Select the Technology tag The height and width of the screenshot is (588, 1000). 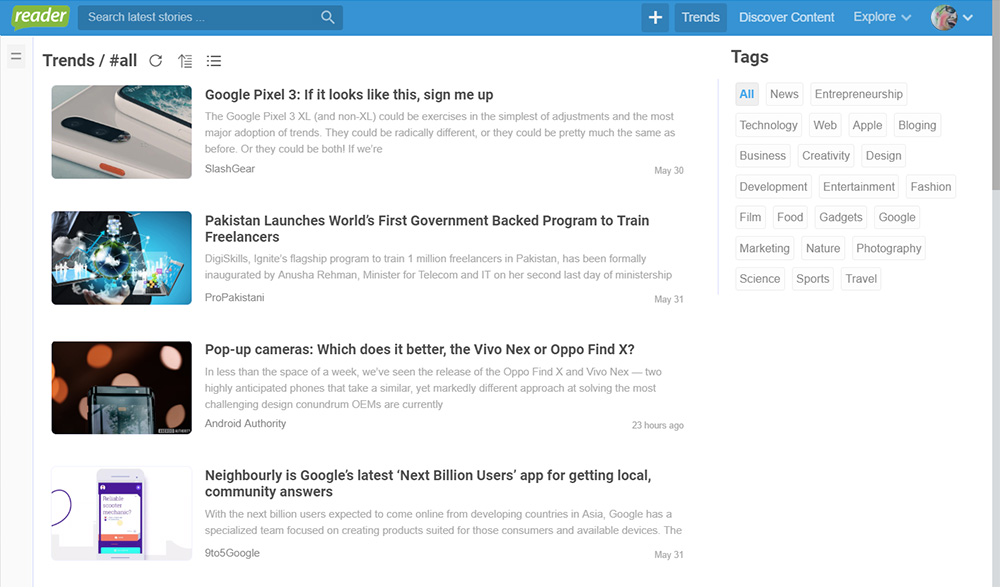click(x=768, y=125)
